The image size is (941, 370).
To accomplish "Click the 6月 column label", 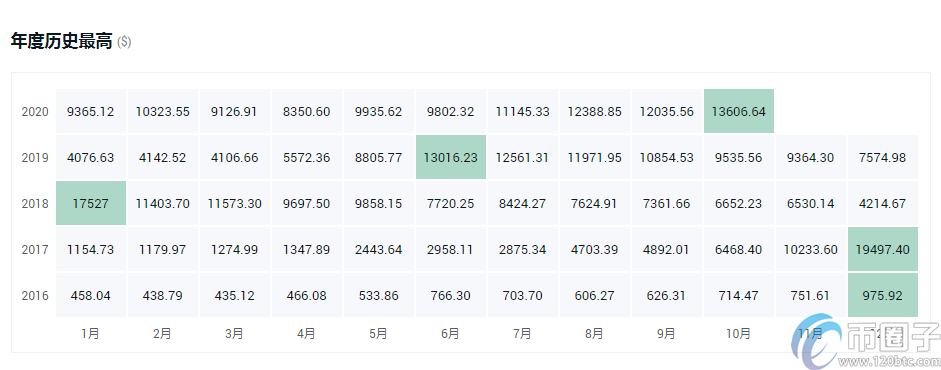I will tap(451, 333).
